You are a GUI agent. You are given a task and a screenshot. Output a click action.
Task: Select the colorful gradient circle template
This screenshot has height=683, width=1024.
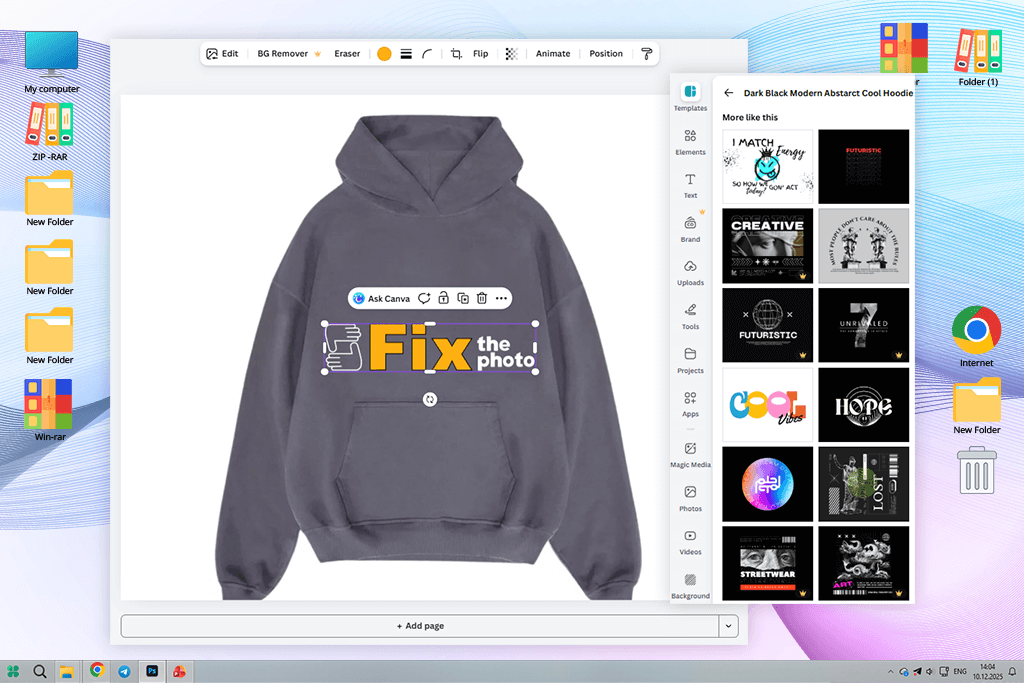pyautogui.click(x=767, y=484)
